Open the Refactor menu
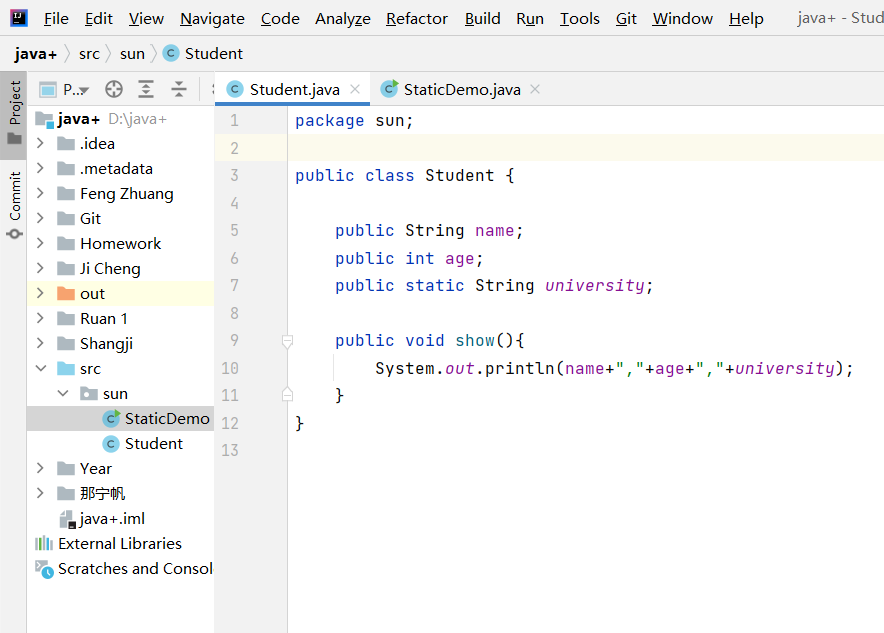 (417, 18)
